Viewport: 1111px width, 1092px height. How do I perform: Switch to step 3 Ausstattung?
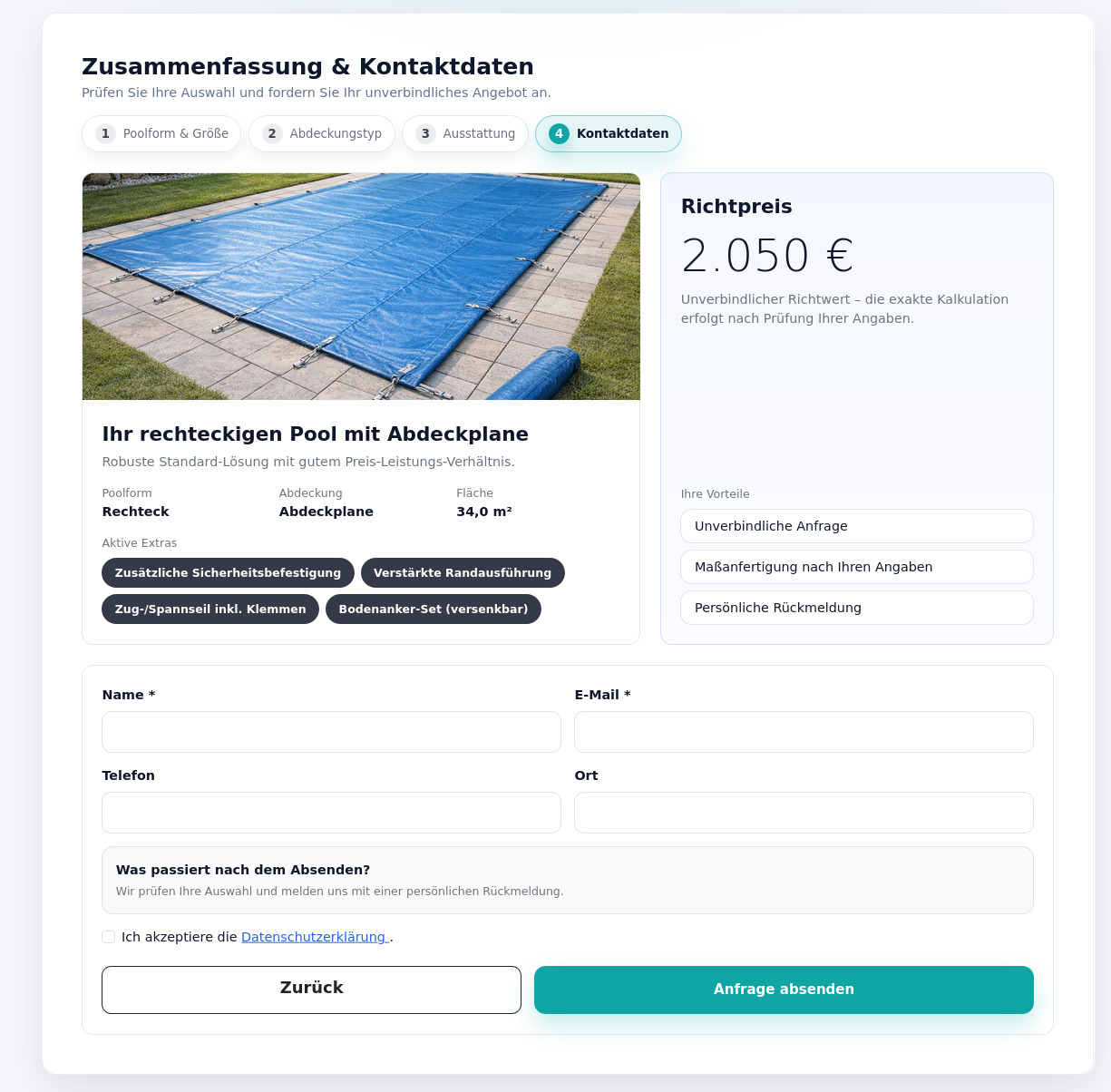click(465, 133)
